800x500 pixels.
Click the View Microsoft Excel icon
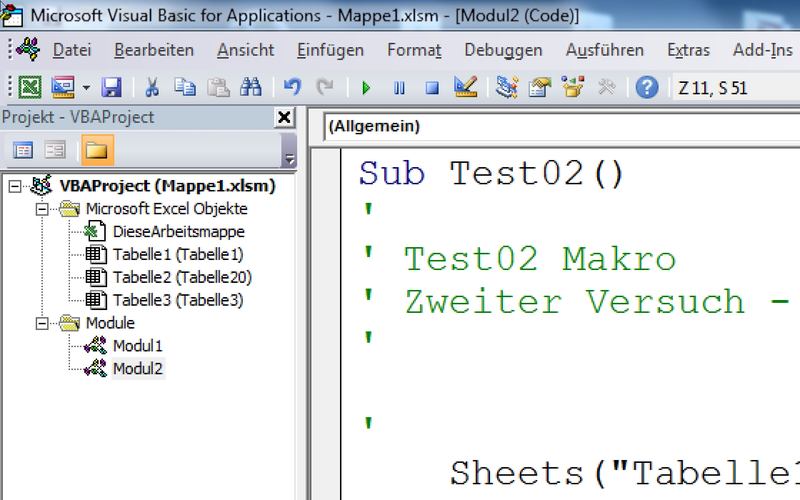point(31,87)
